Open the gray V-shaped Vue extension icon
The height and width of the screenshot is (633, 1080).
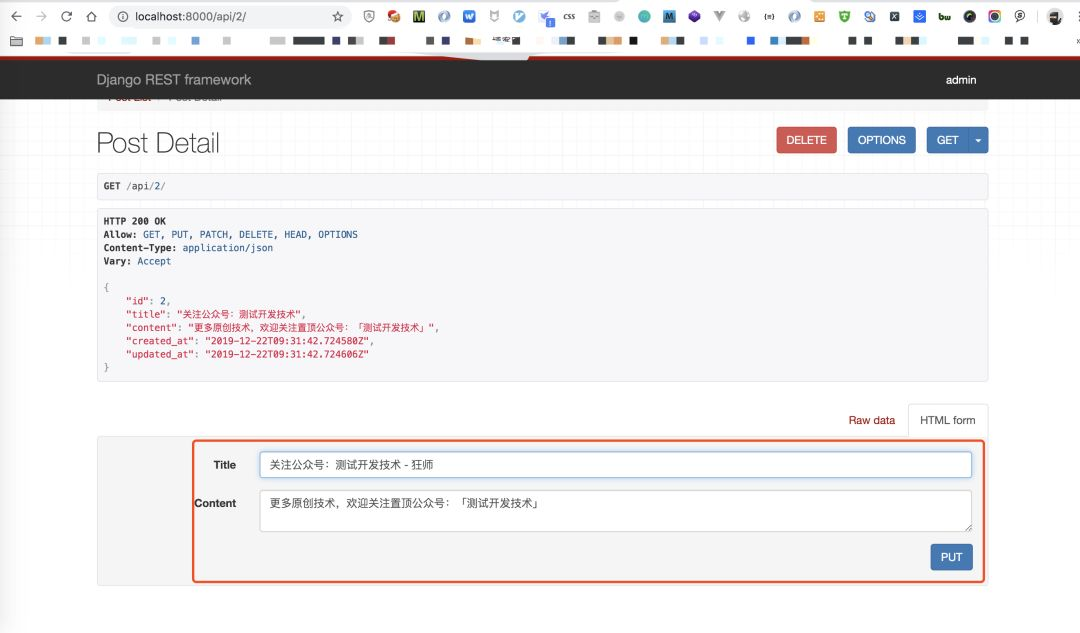(719, 17)
